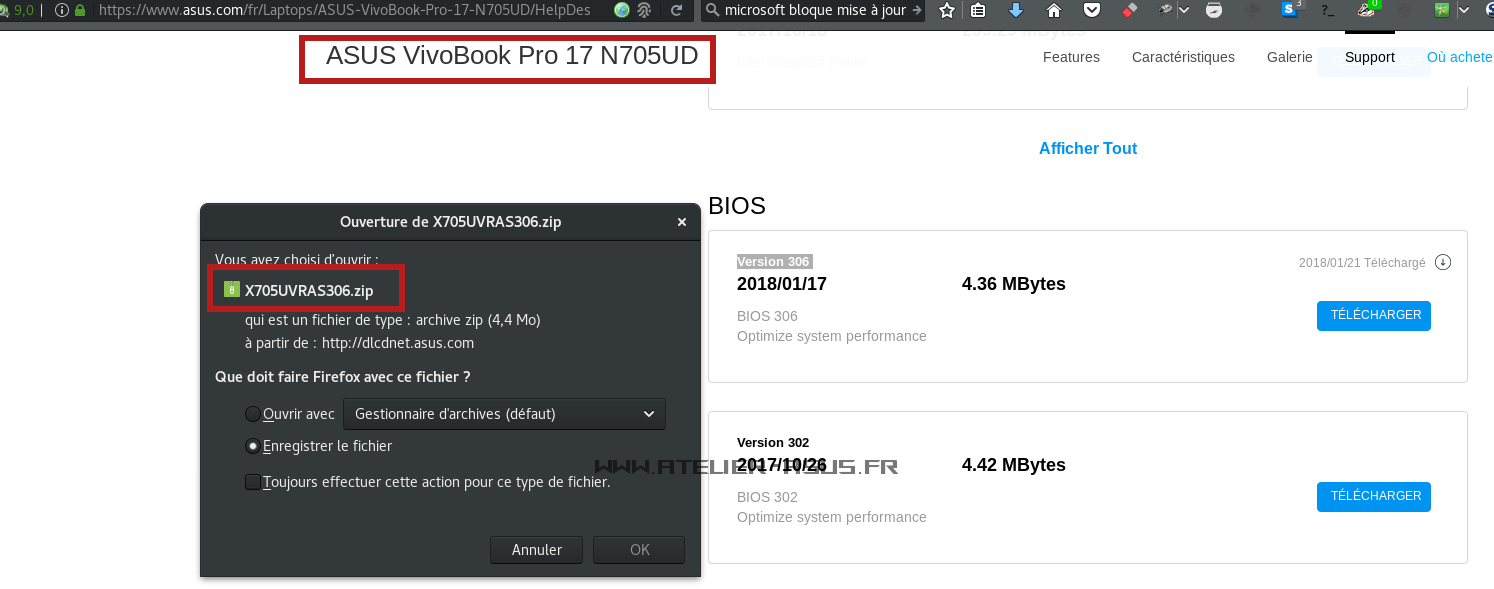Click inside the search field with microsoft query
Viewport: 1494px width, 589px height.
[820, 11]
